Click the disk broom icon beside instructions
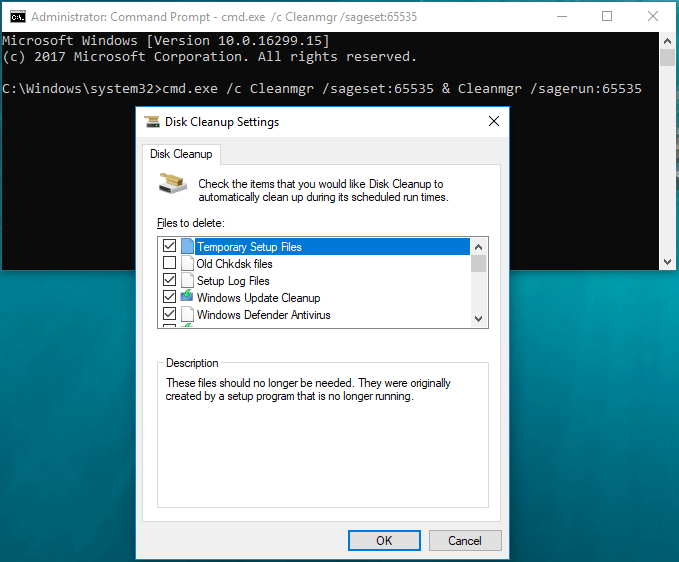 coord(172,184)
